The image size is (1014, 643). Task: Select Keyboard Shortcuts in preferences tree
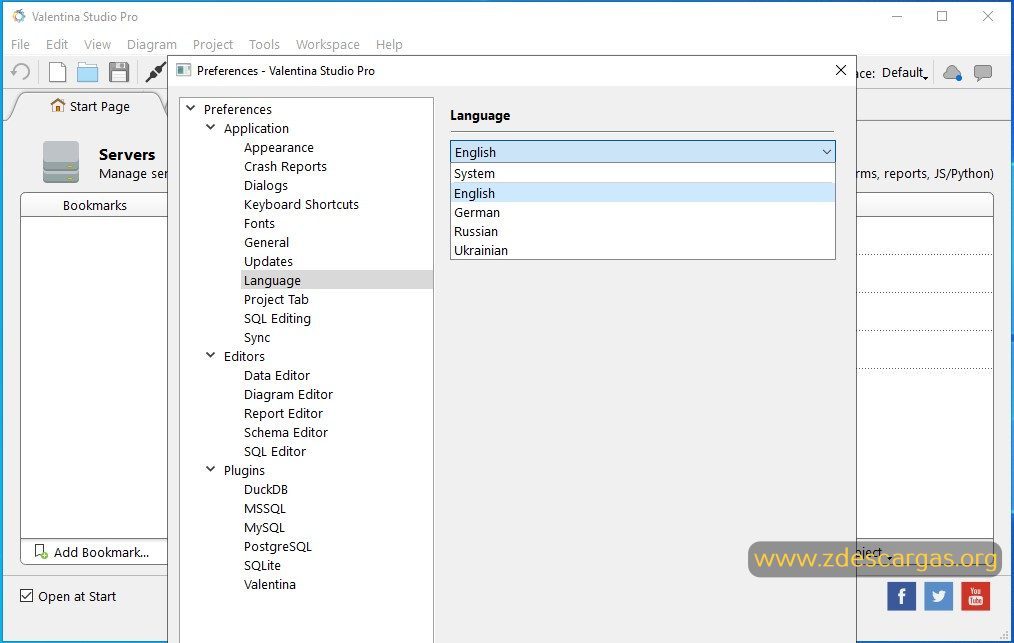point(301,204)
